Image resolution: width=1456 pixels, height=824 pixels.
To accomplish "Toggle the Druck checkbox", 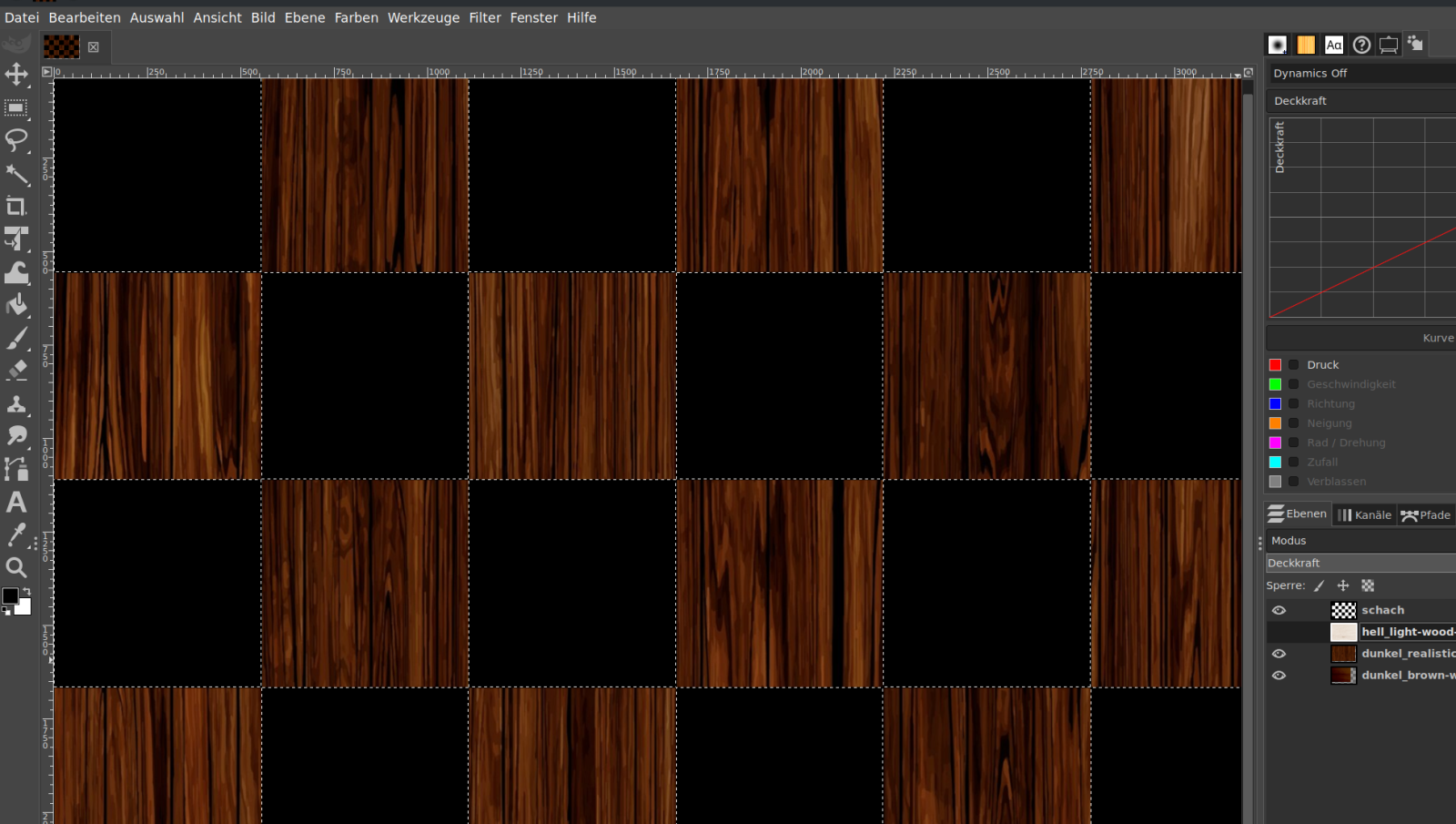I will (x=1293, y=365).
